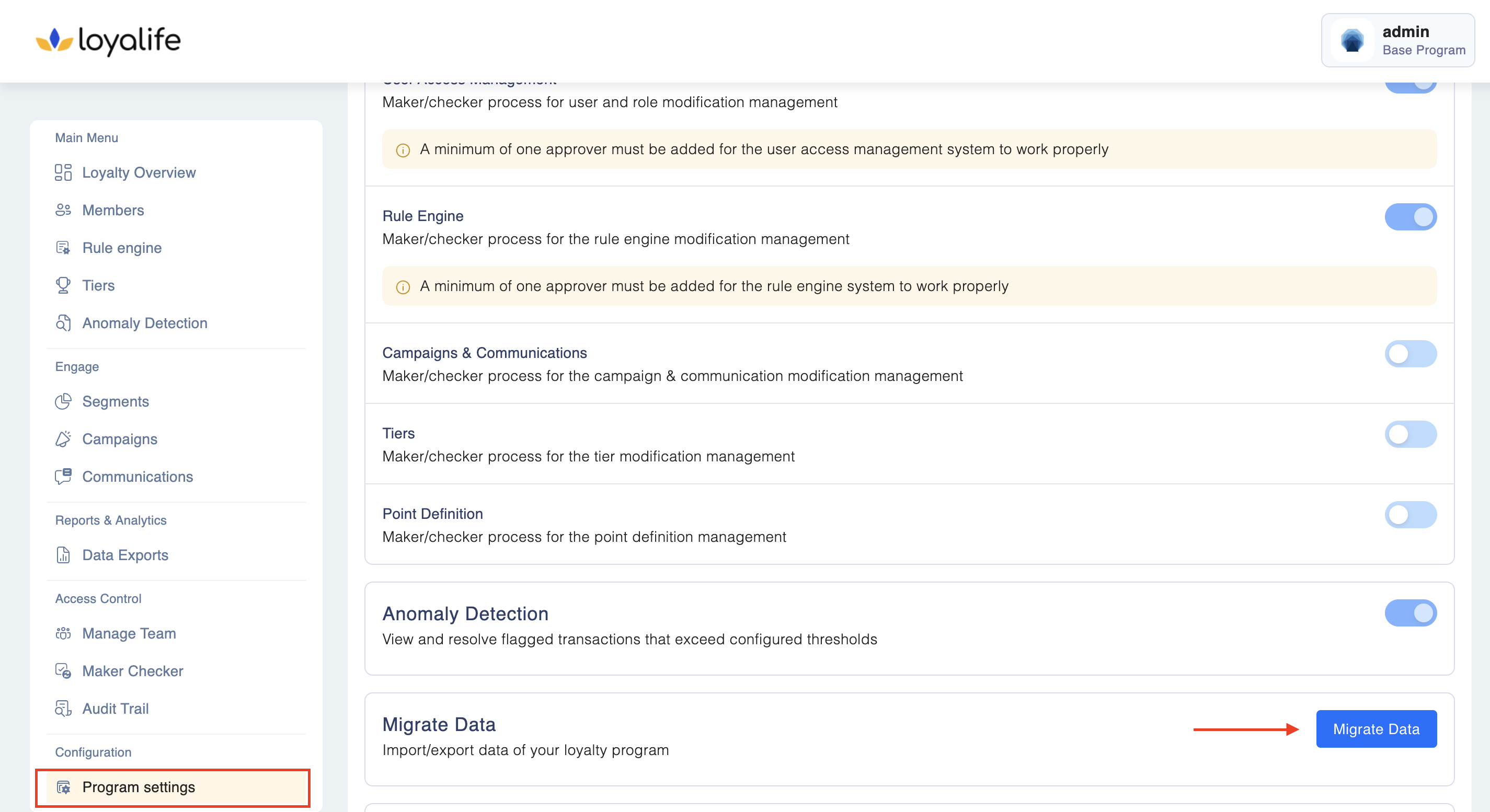Click the Maker Checker sidebar icon
The width and height of the screenshot is (1490, 812).
[x=63, y=671]
